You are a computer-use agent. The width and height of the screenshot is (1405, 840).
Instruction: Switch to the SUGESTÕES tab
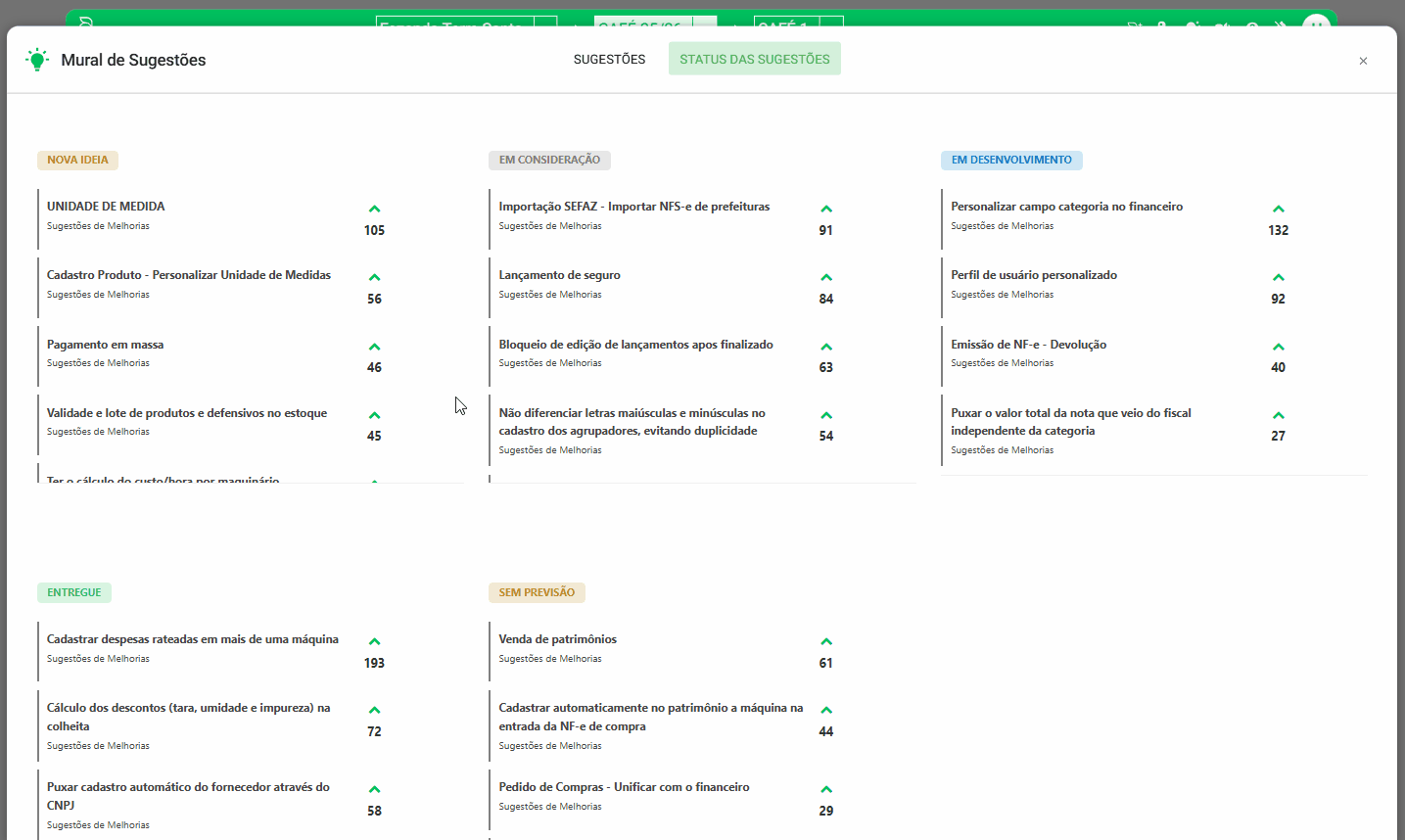609,59
